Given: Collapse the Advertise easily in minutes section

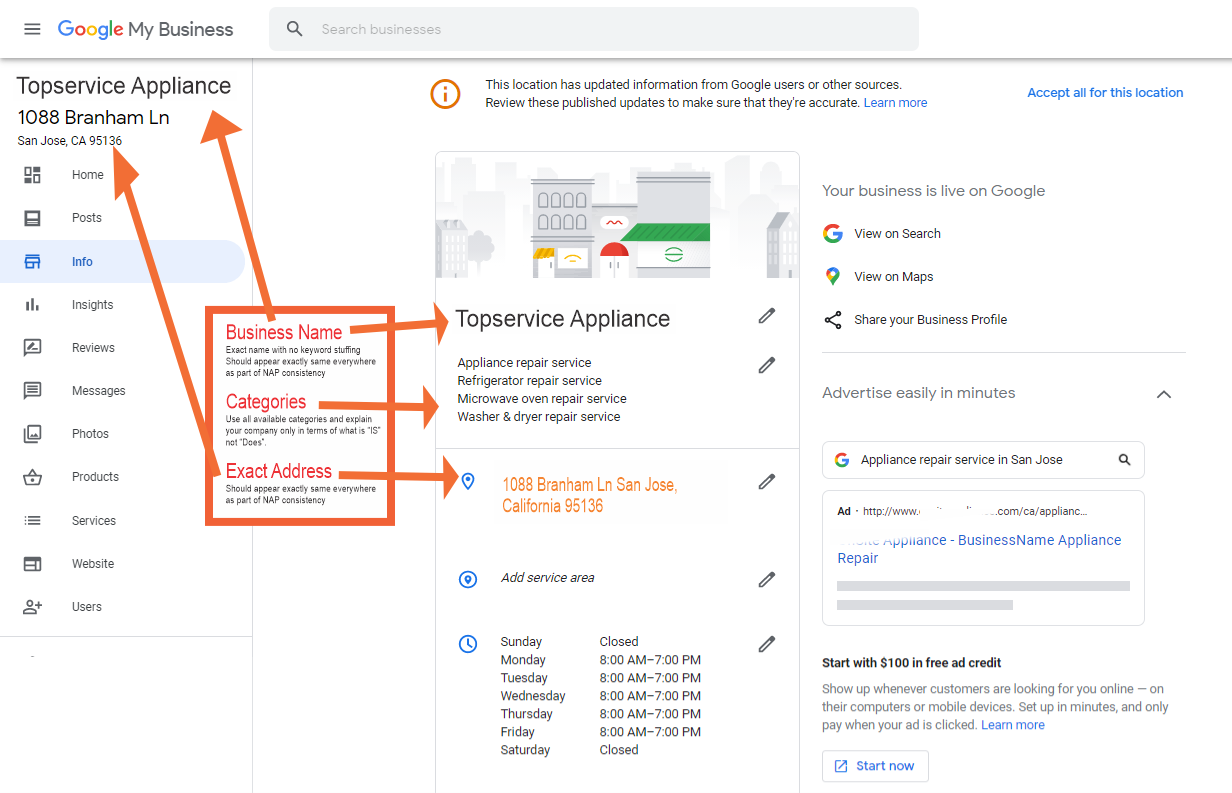Looking at the screenshot, I should (1164, 394).
